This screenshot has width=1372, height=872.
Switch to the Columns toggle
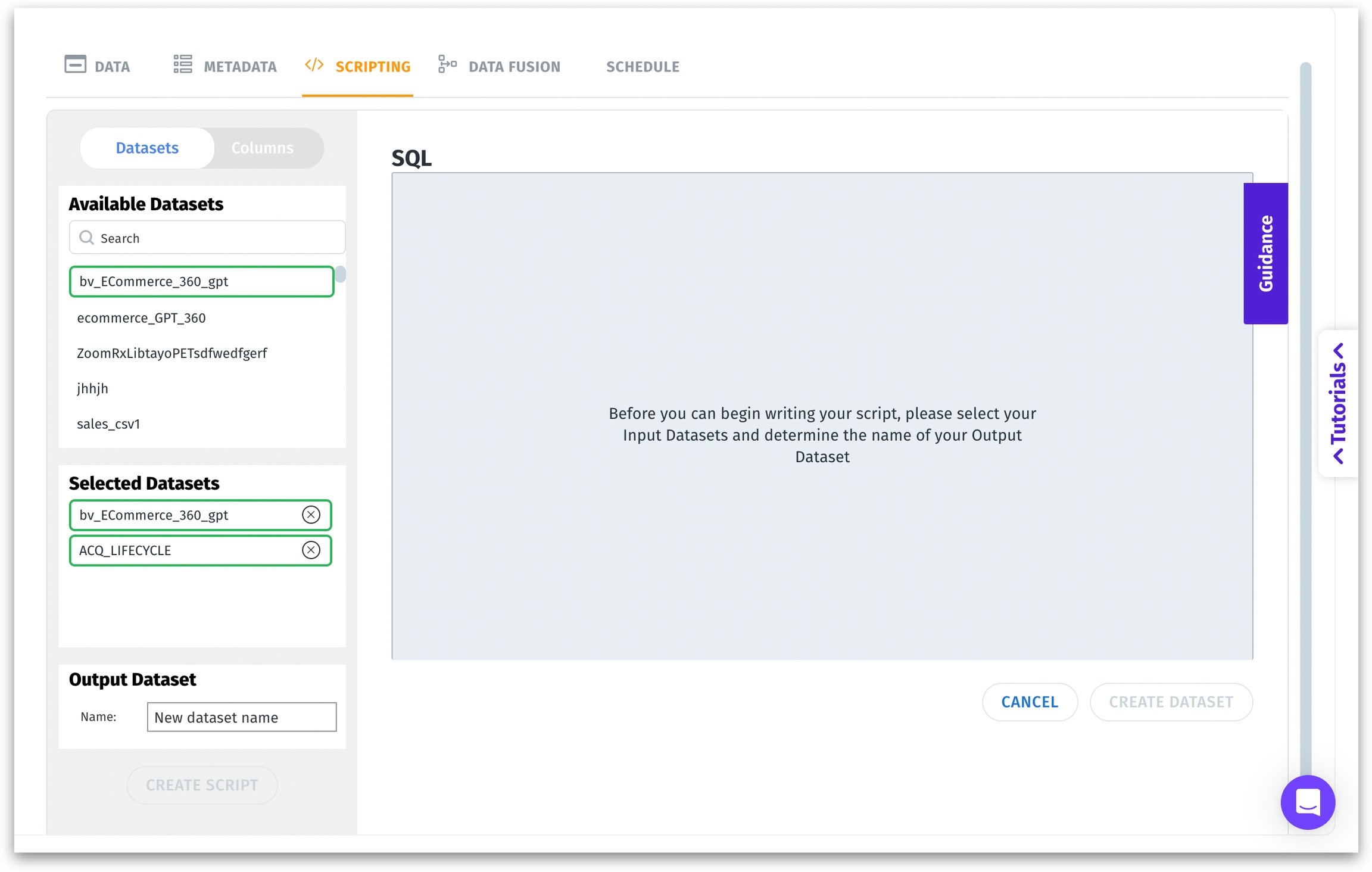[262, 148]
